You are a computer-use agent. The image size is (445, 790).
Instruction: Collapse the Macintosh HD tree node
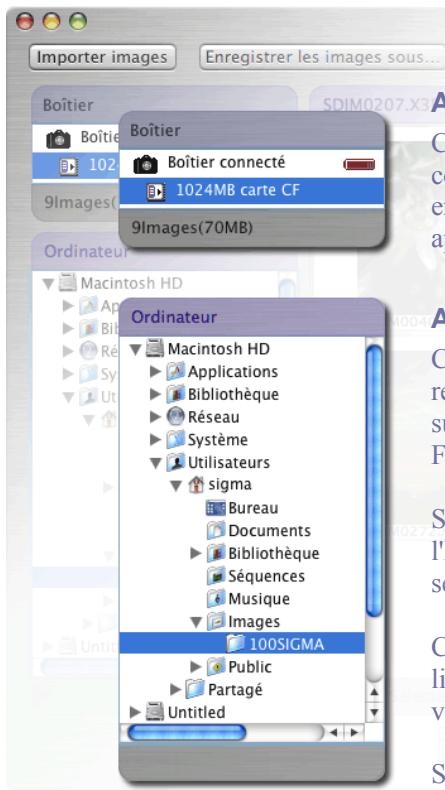[135, 349]
